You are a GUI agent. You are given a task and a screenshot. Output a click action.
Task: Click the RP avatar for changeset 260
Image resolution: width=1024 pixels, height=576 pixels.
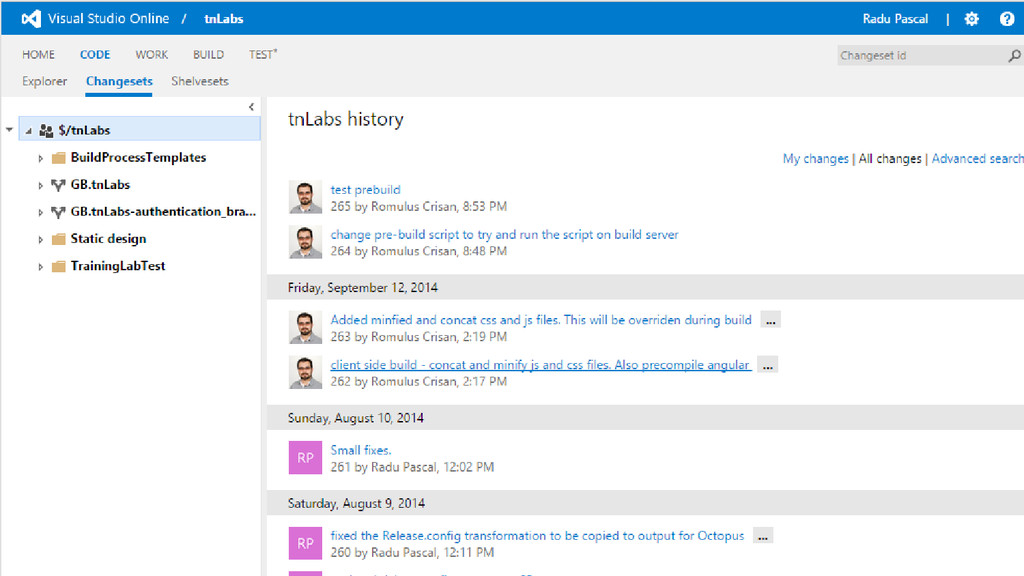305,543
